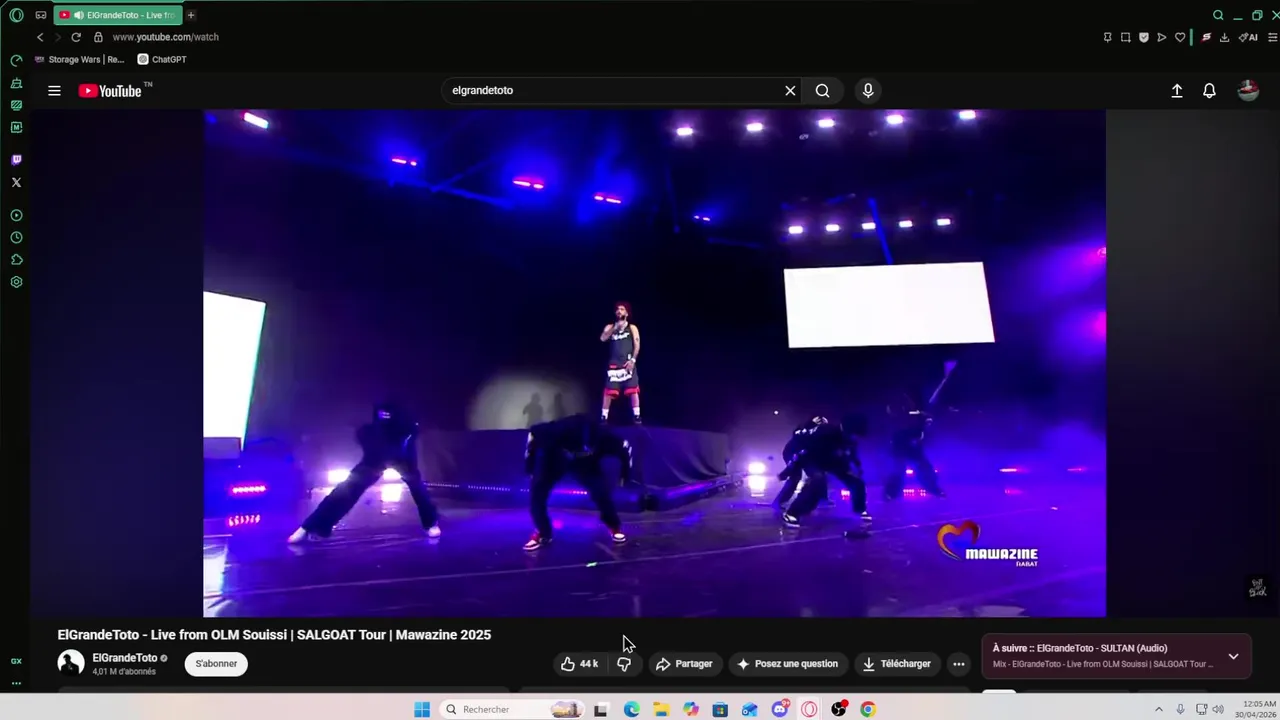Open Extensions cube icon in sidebar

point(16,260)
